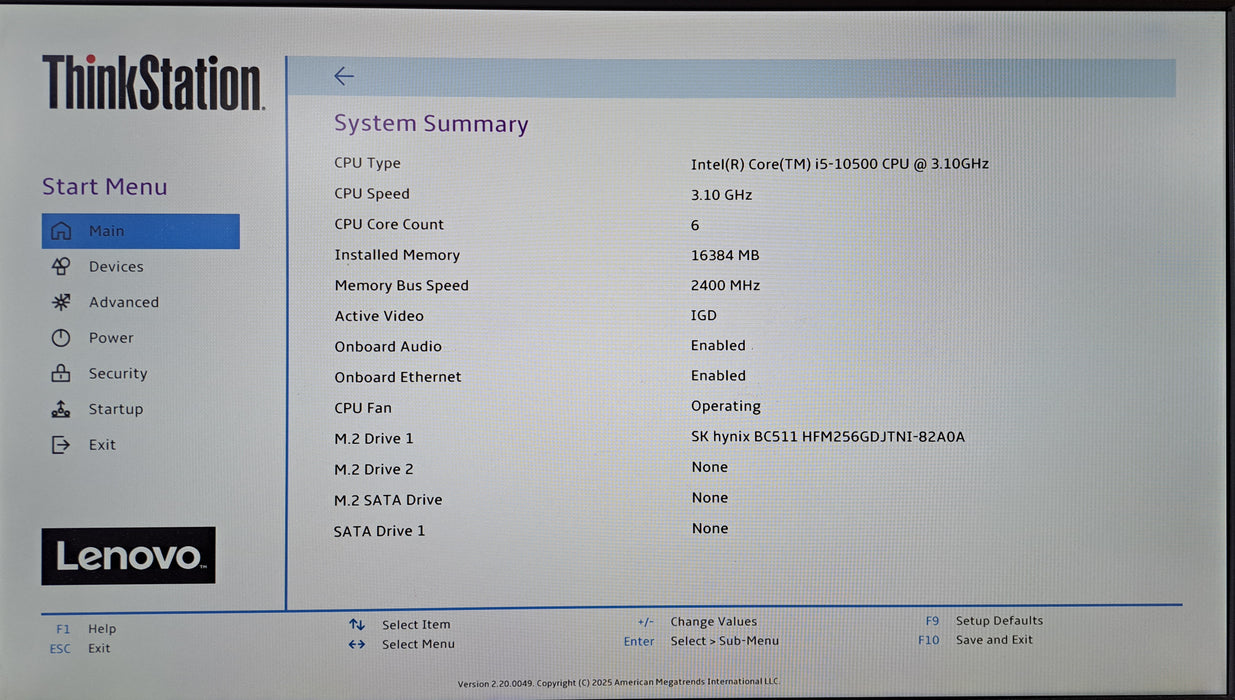The height and width of the screenshot is (700, 1235).
Task: Select the M.2 SATA Drive label
Action: (x=388, y=500)
